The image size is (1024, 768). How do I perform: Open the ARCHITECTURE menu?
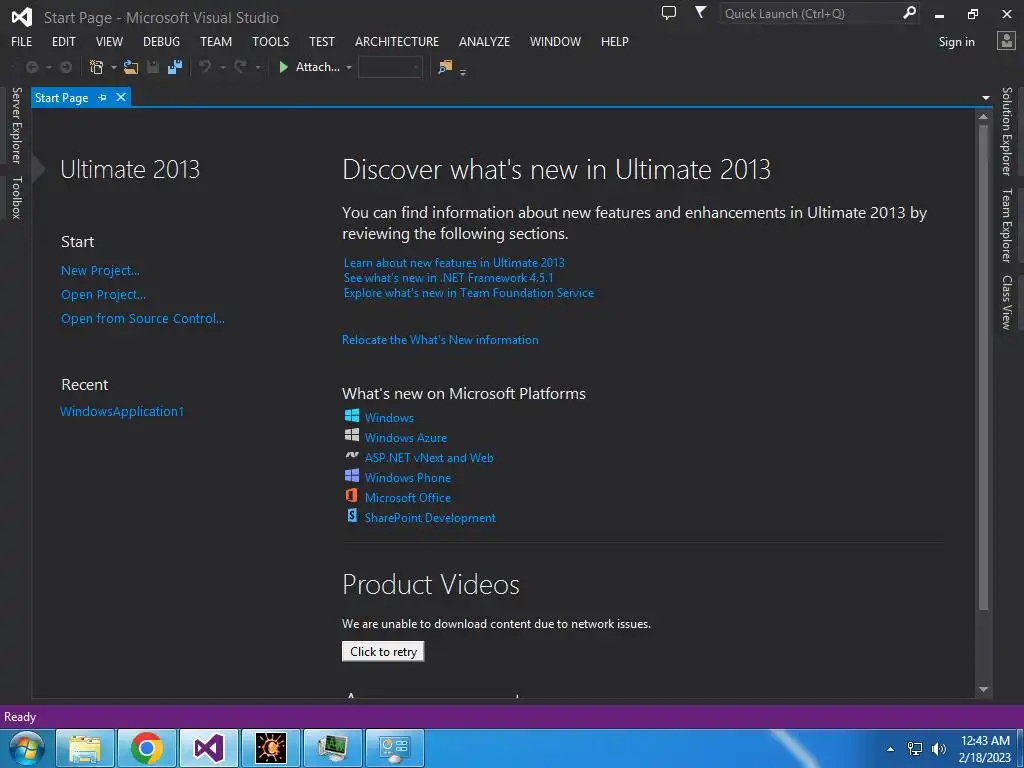[397, 42]
